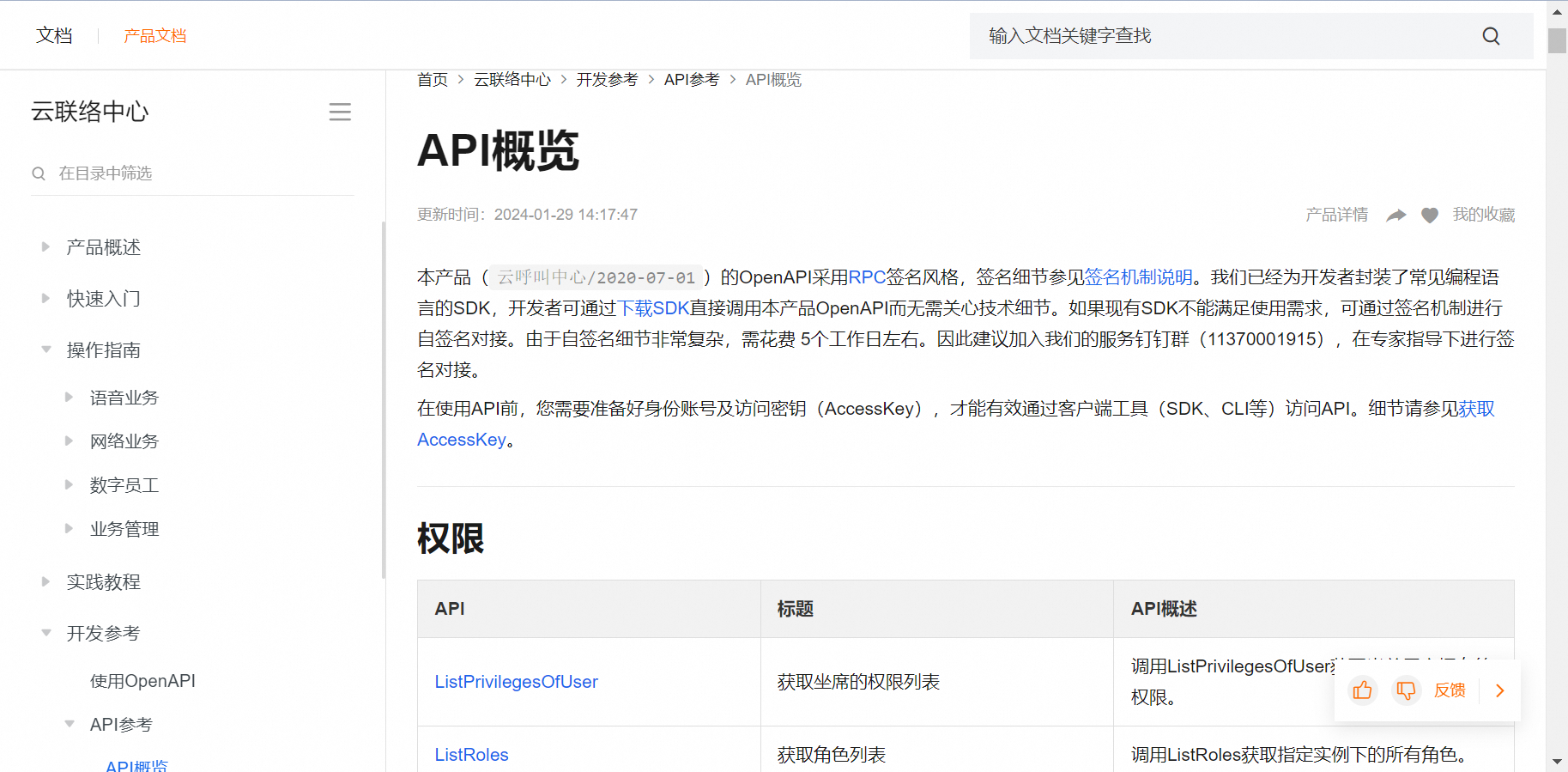Open the 产品文档 tab
Screen dimensions: 1568x772
point(154,35)
